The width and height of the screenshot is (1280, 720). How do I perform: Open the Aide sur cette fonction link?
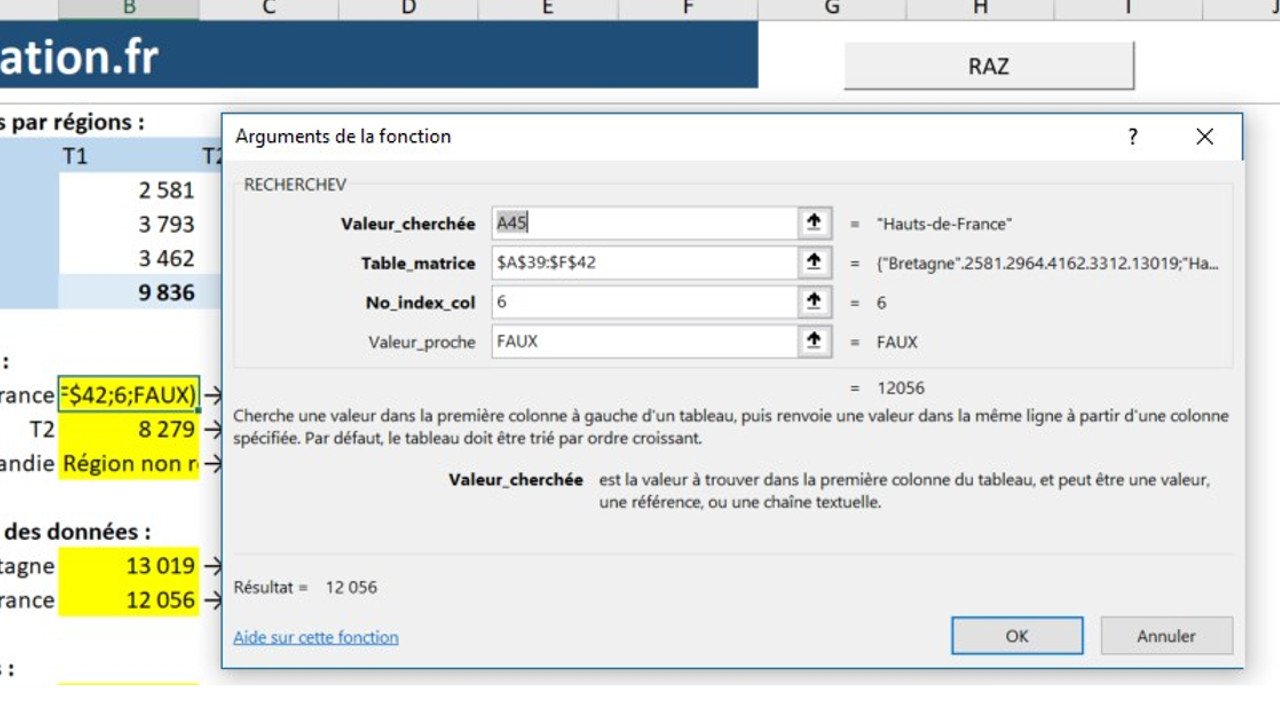tap(315, 637)
